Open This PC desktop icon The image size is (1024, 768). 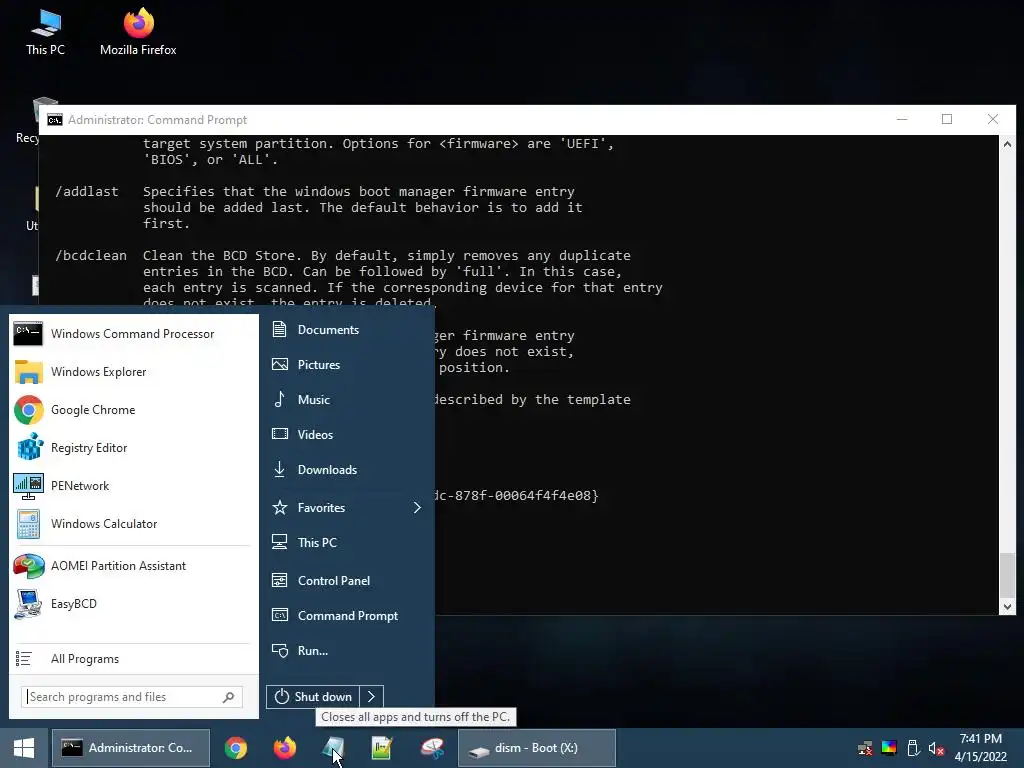pyautogui.click(x=45, y=32)
